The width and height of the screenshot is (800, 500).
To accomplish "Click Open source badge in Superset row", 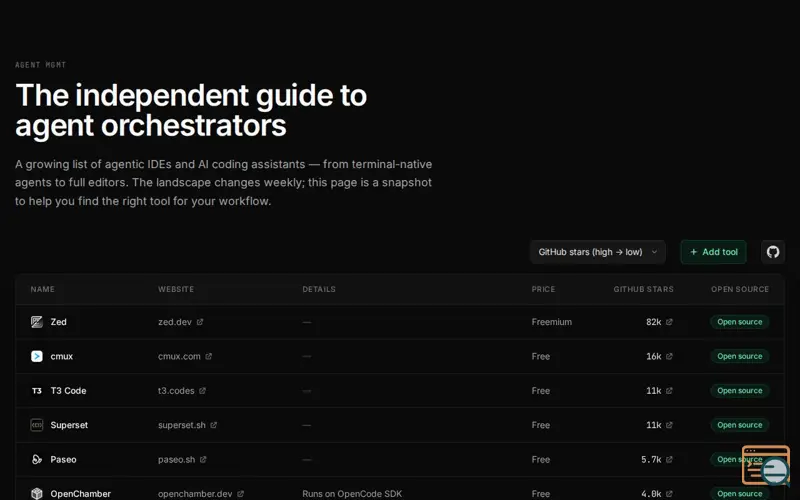I will [x=740, y=425].
